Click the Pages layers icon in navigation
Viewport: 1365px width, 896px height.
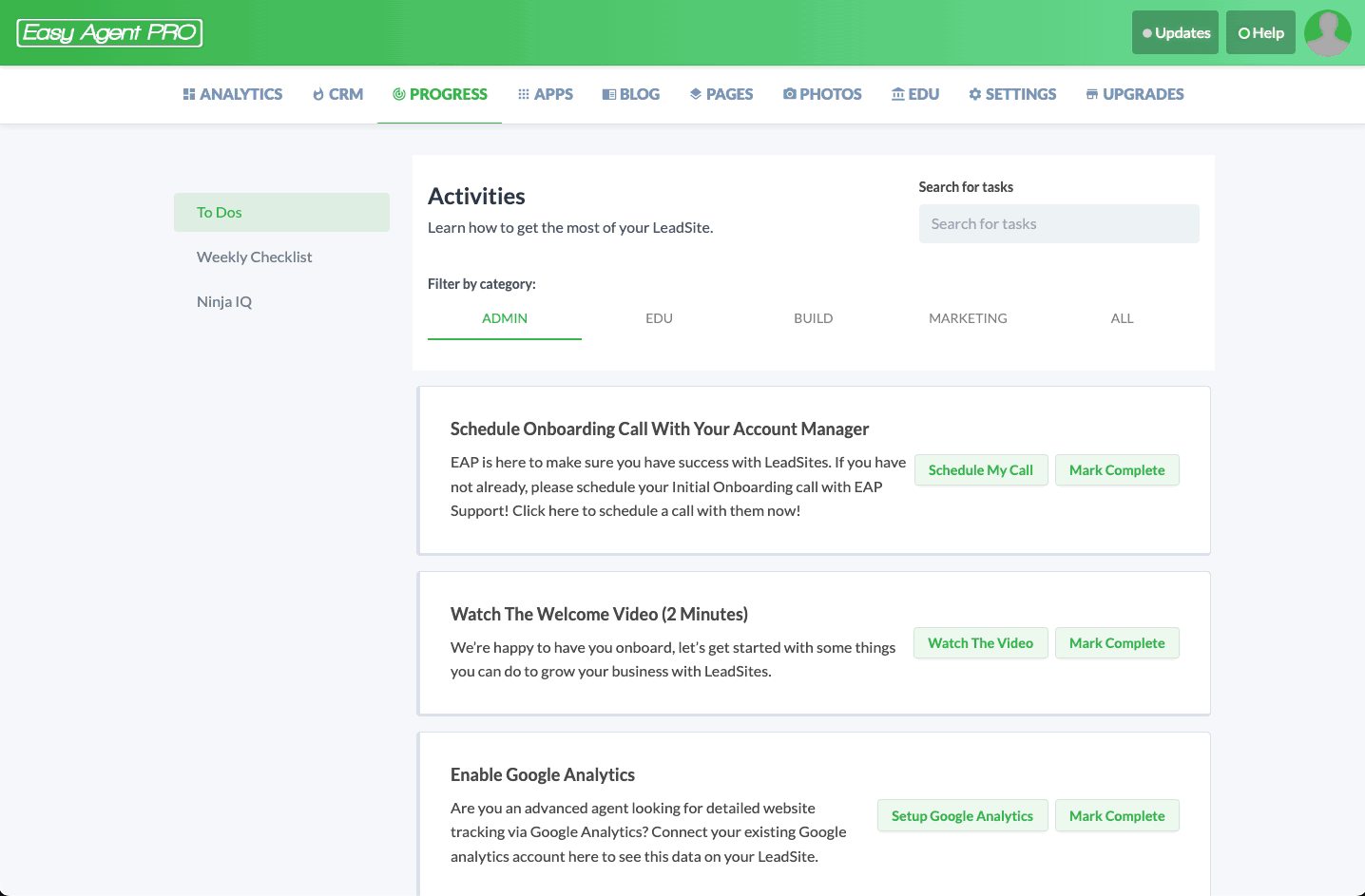click(696, 94)
